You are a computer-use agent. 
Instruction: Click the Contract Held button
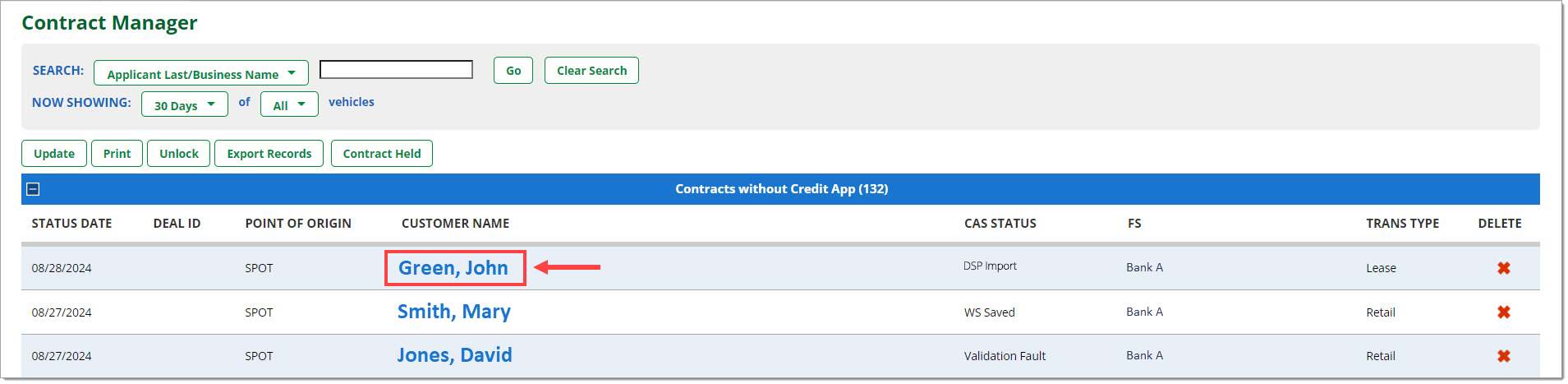(x=382, y=154)
